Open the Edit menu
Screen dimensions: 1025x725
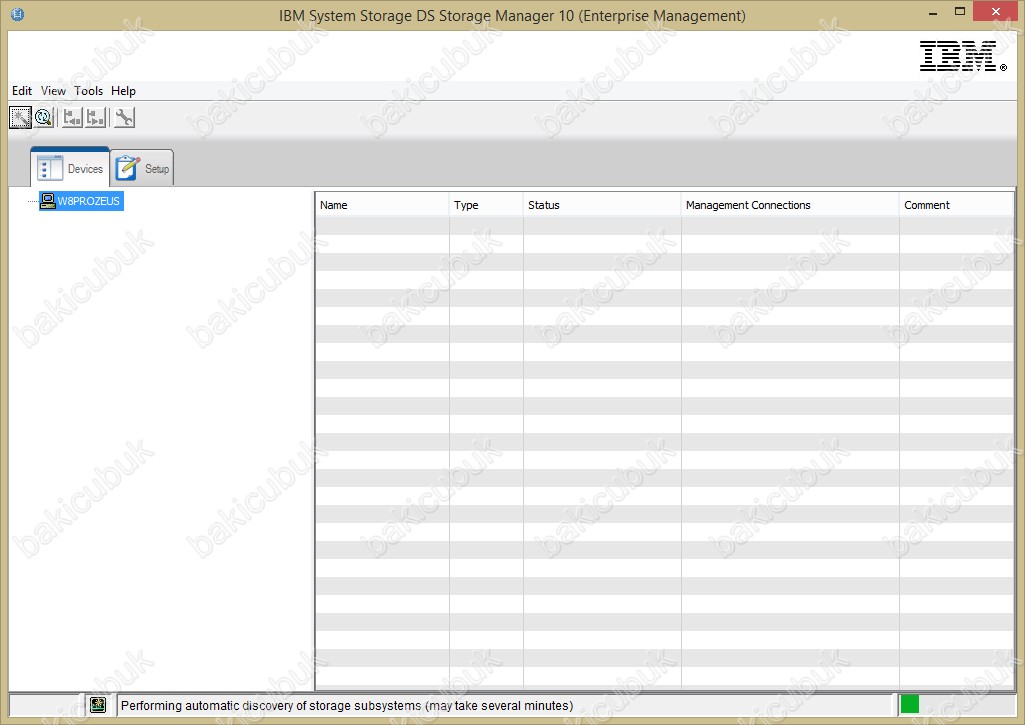click(x=22, y=91)
